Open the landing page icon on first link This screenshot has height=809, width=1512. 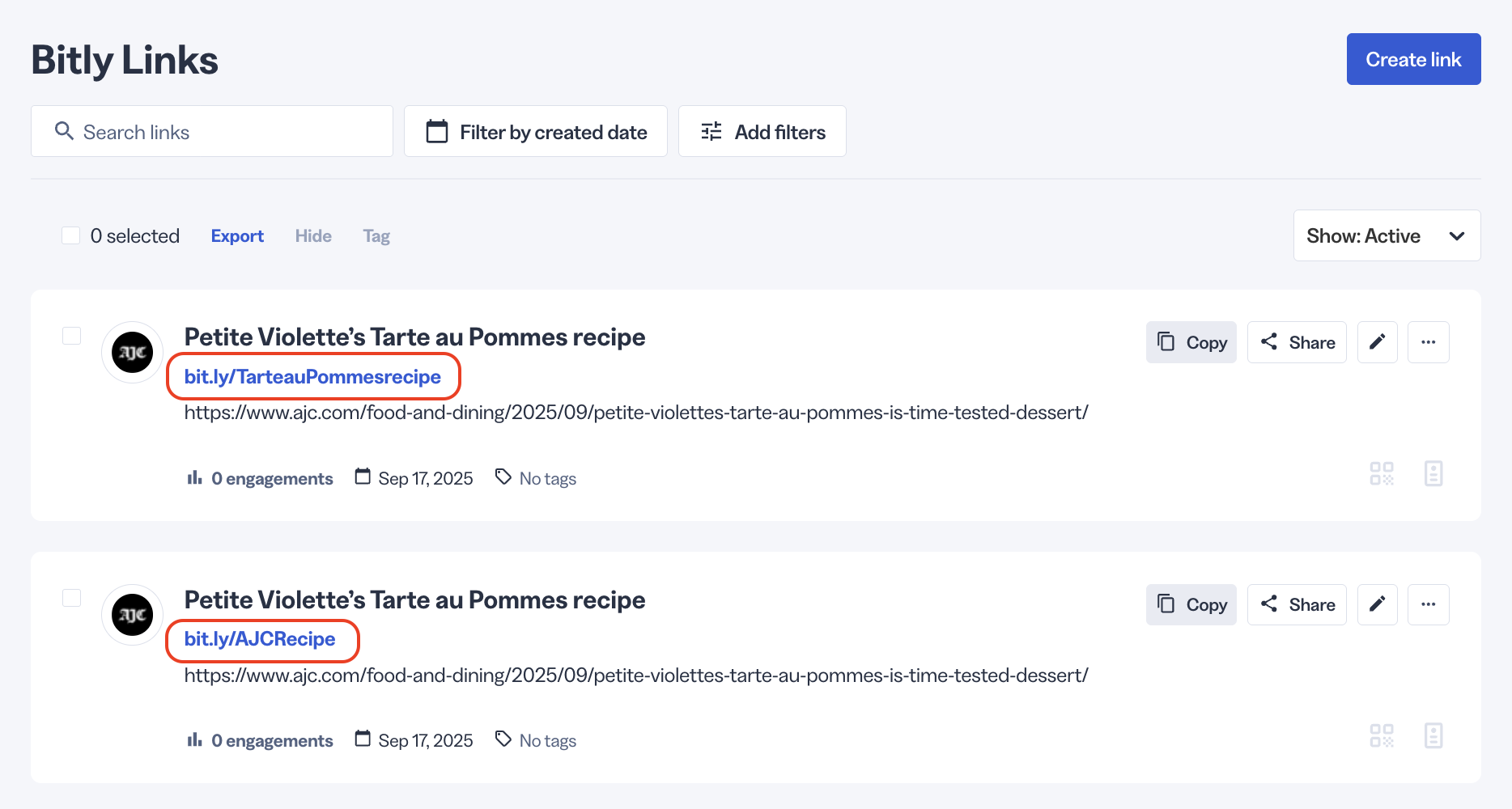1433,473
